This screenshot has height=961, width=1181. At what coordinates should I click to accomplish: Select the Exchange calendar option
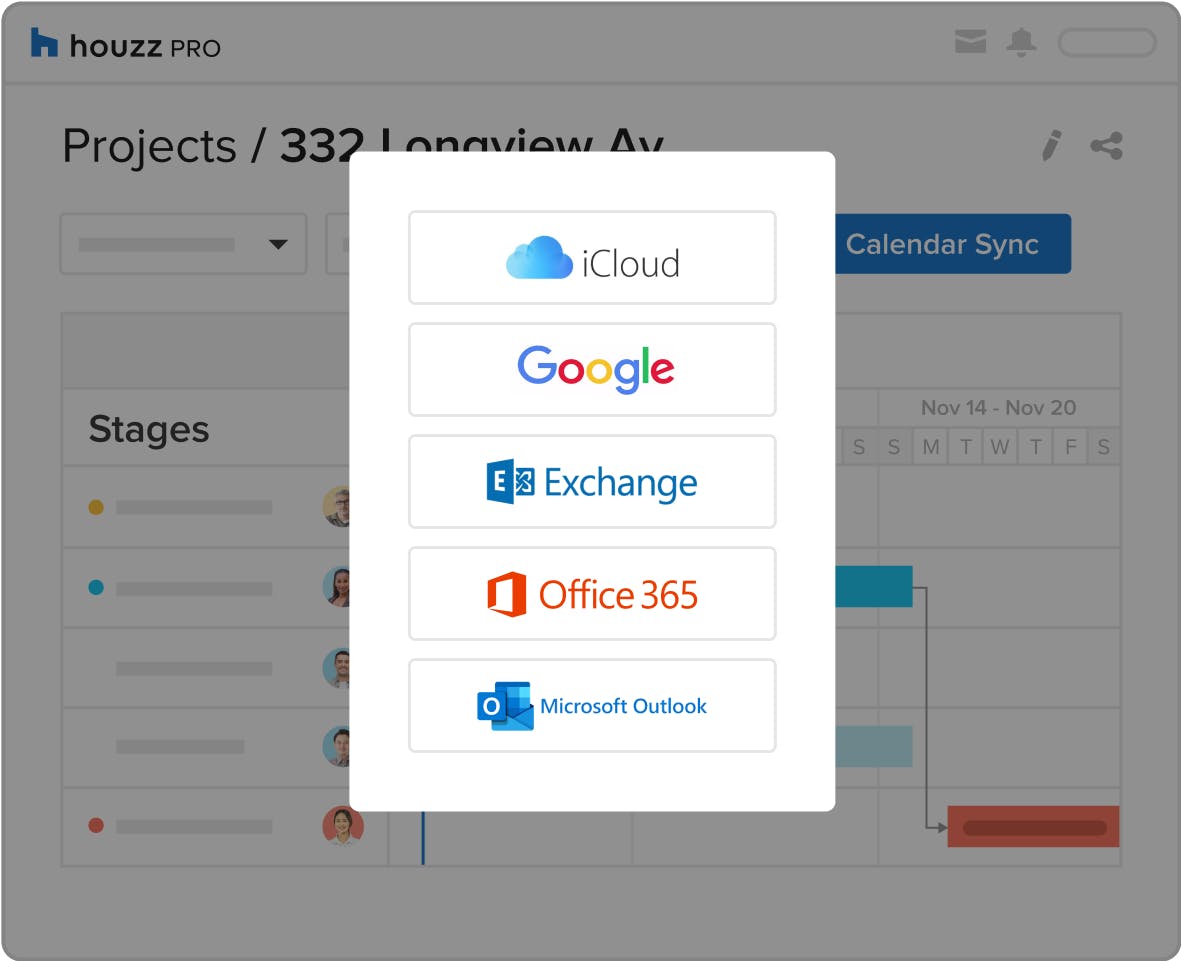592,482
